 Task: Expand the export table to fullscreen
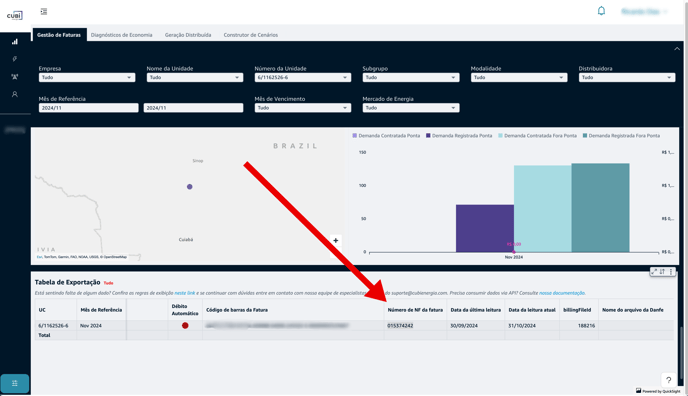(x=654, y=272)
